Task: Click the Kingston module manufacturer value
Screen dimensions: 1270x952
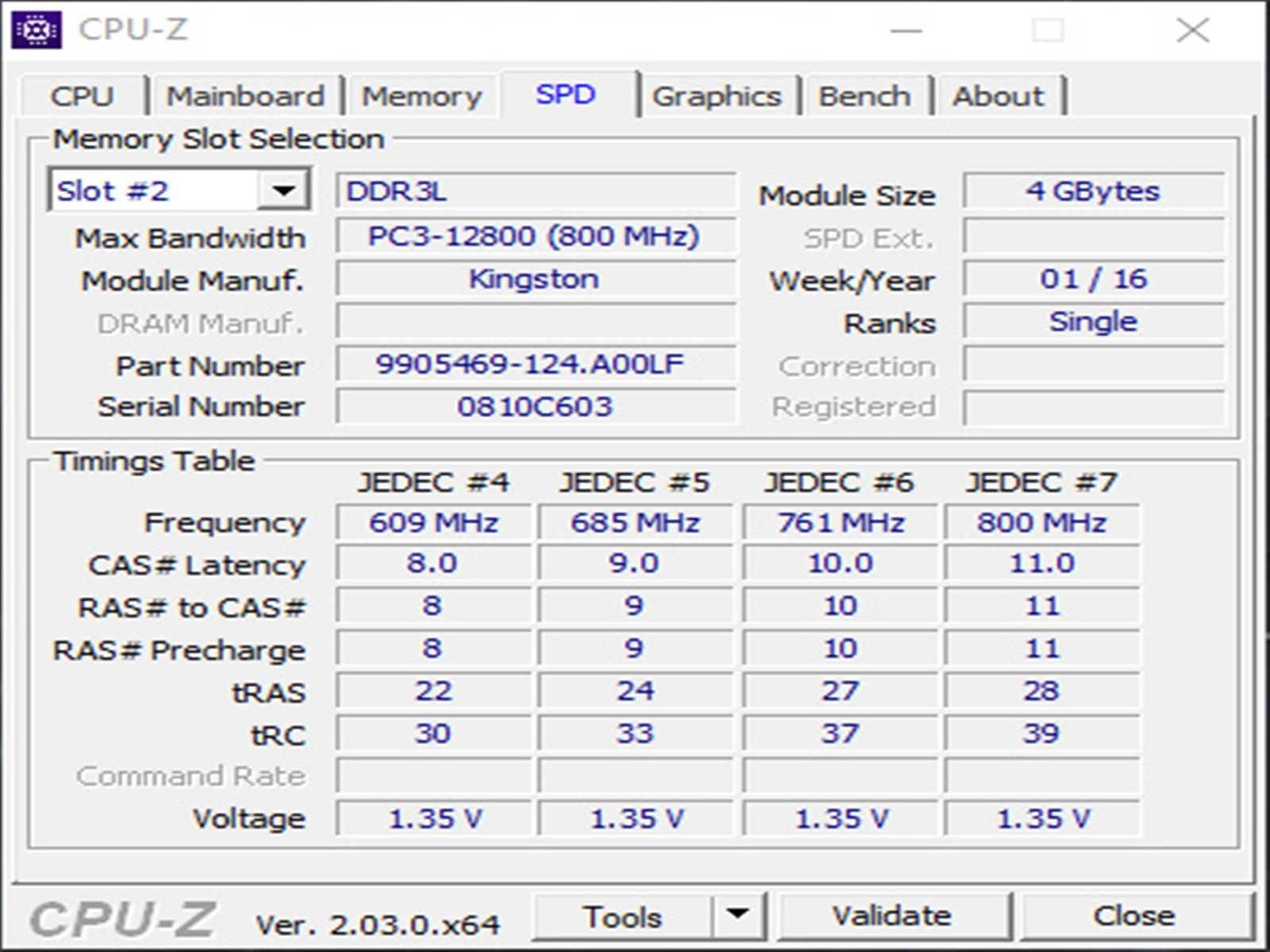Action: tap(535, 279)
